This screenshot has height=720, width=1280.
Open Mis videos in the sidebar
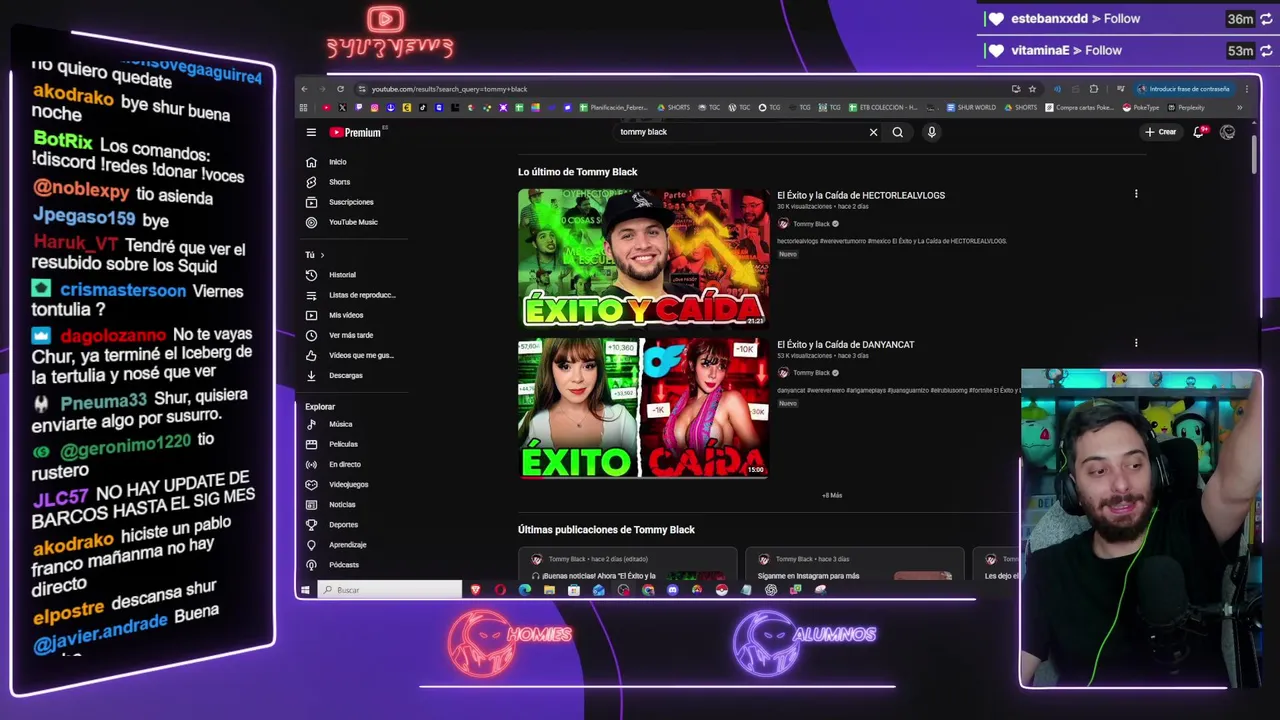pyautogui.click(x=345, y=315)
